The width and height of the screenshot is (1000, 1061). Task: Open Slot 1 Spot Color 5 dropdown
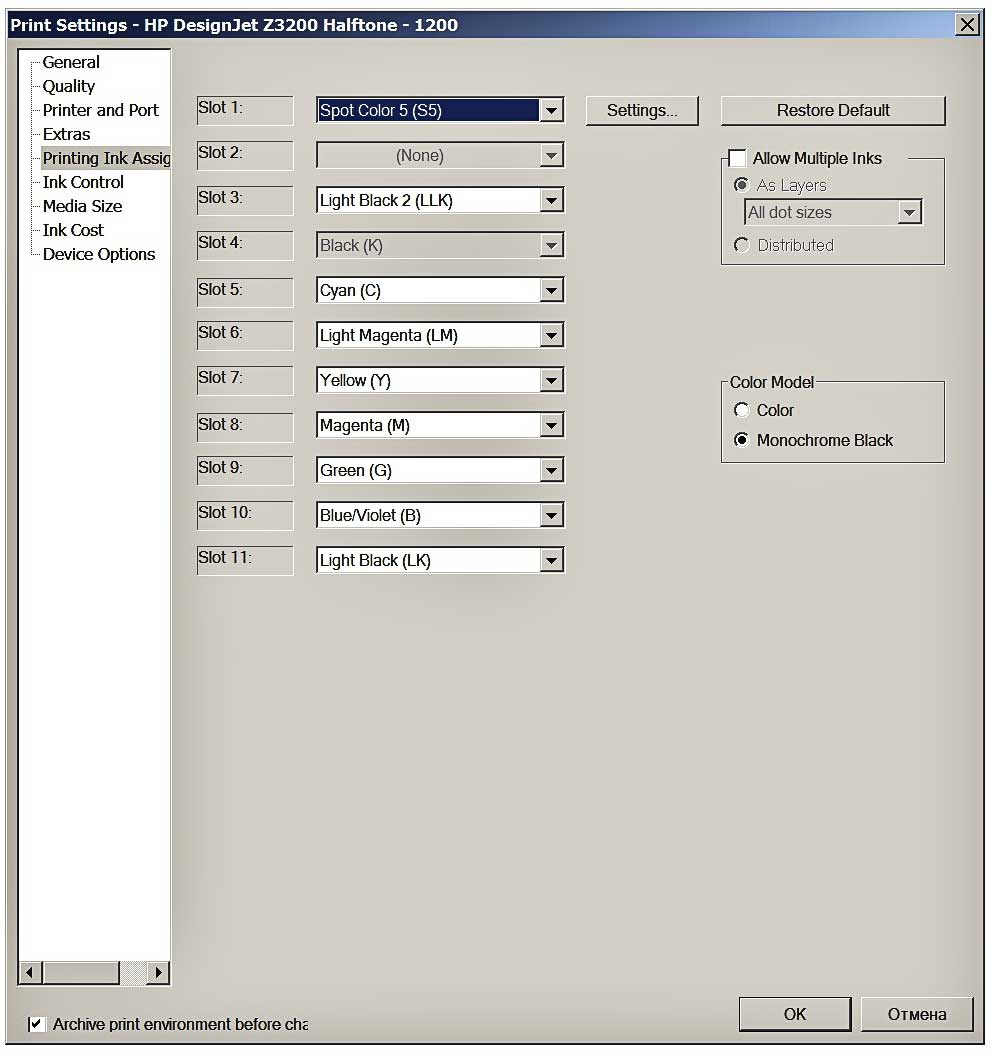[440, 110]
